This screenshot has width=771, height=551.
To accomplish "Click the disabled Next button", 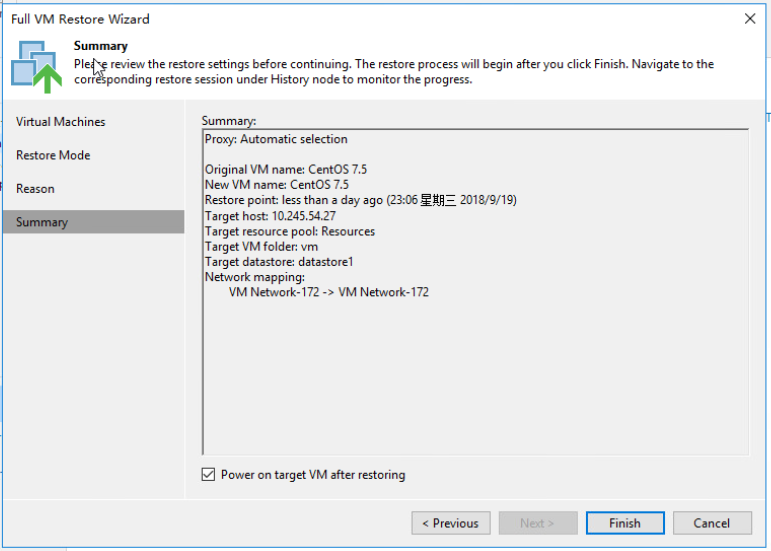I will 538,523.
